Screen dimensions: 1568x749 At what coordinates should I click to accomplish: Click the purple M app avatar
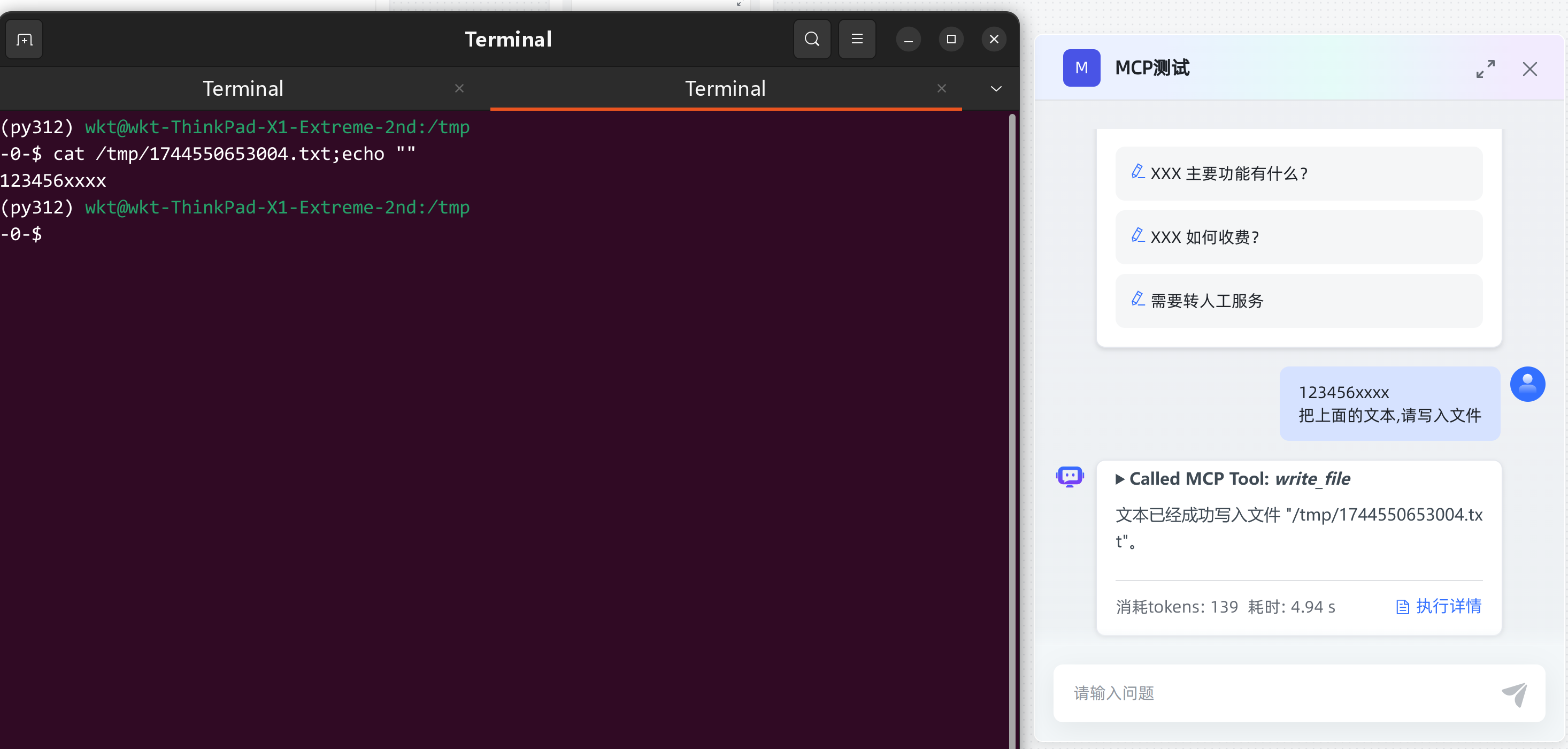click(x=1081, y=67)
